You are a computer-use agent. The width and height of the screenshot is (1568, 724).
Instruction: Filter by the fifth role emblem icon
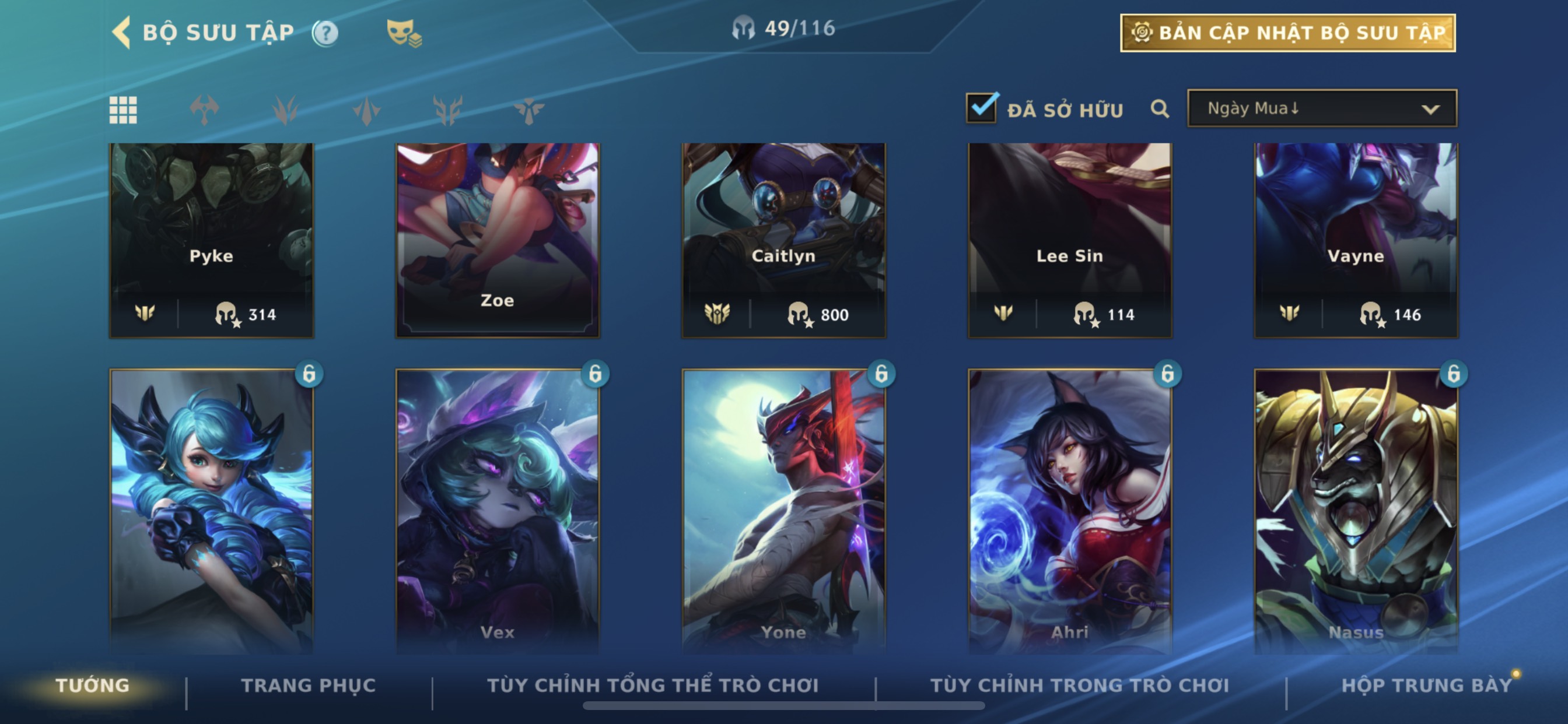[529, 110]
